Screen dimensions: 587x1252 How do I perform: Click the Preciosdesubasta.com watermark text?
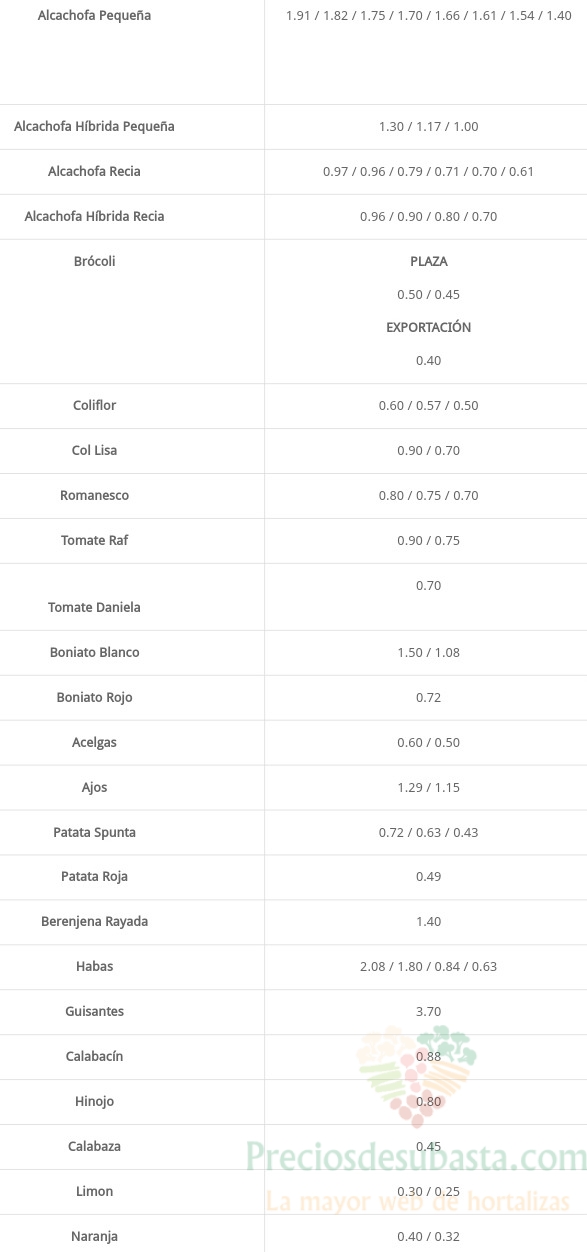point(416,1159)
